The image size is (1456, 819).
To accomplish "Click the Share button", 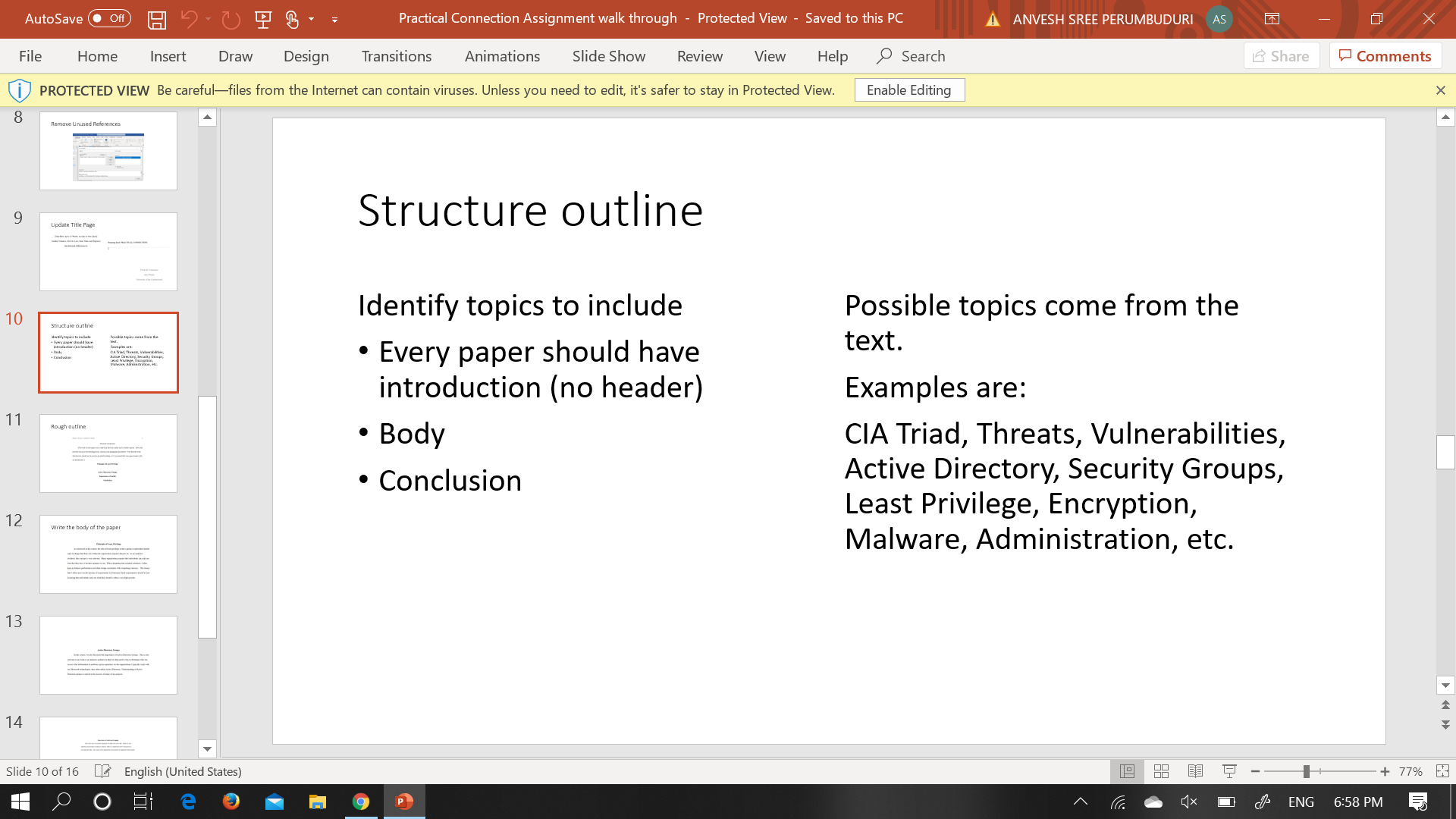I will 1281,56.
